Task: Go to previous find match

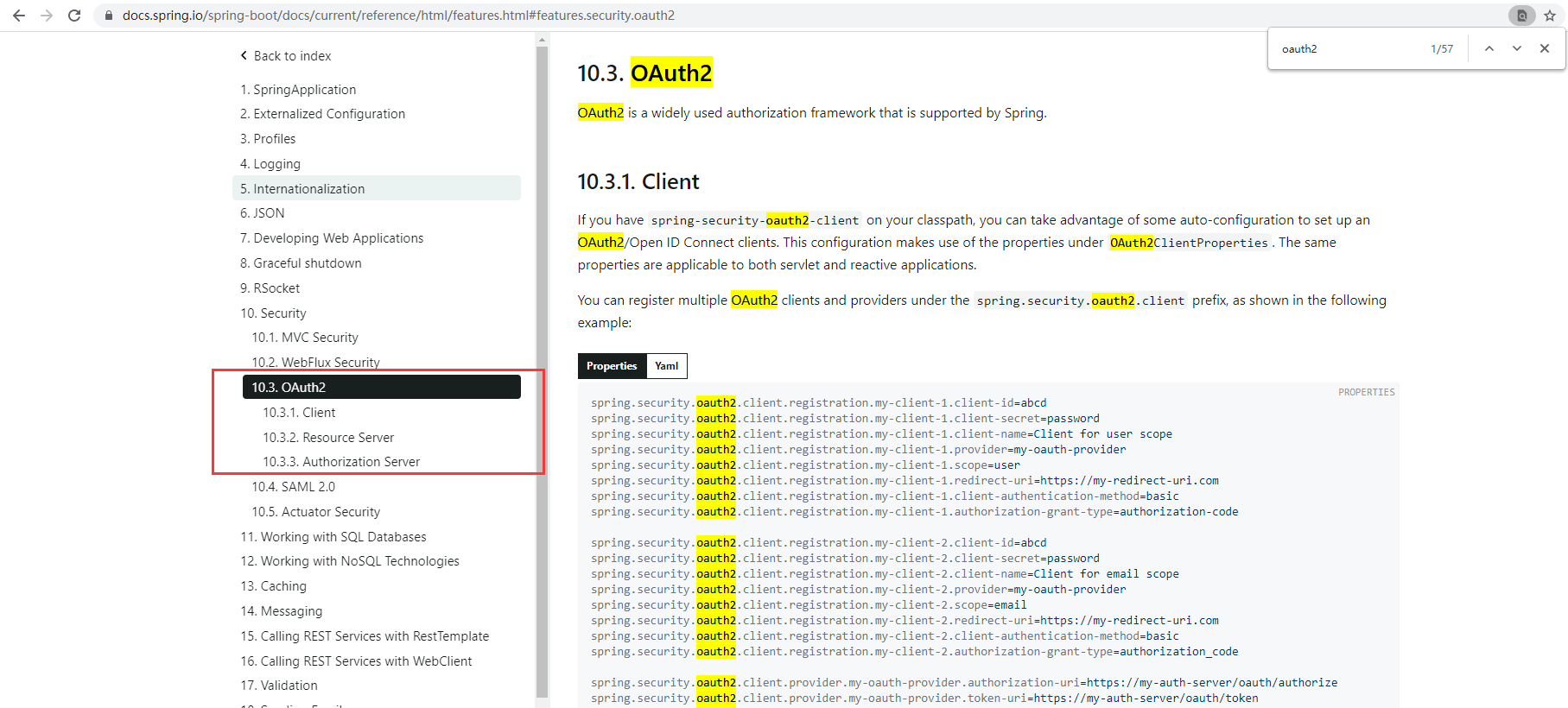Action: tap(1489, 48)
